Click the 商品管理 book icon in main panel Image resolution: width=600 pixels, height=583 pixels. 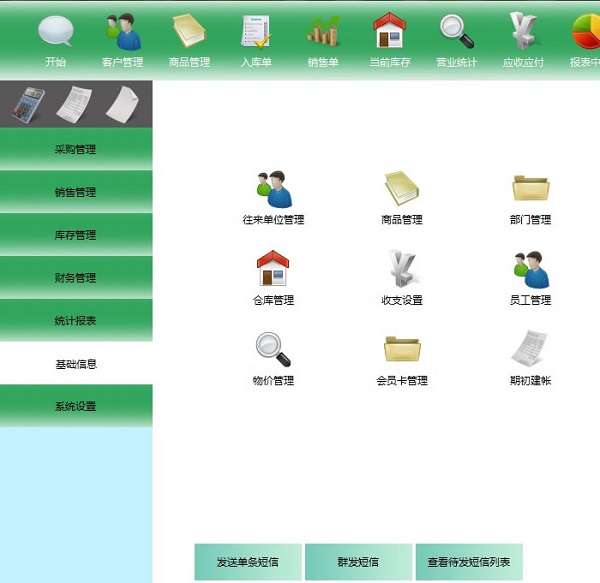[x=402, y=189]
